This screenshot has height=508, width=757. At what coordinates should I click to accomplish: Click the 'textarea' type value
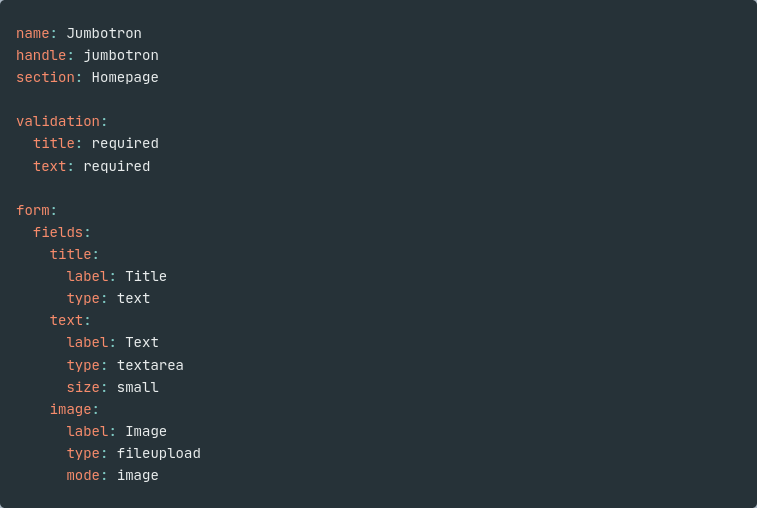(x=150, y=365)
